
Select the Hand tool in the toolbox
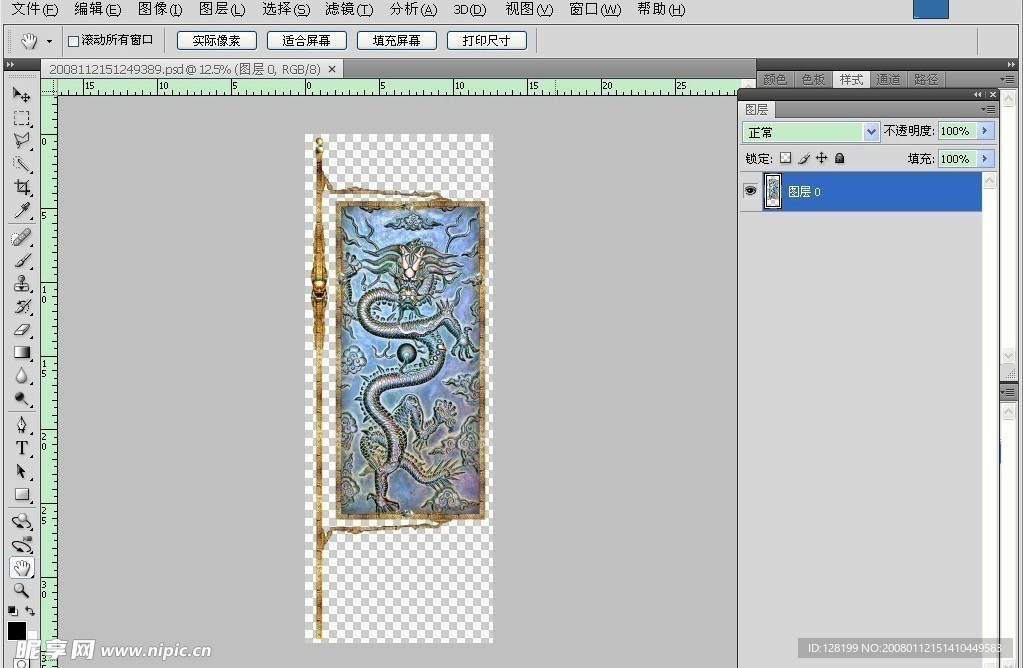[x=22, y=568]
